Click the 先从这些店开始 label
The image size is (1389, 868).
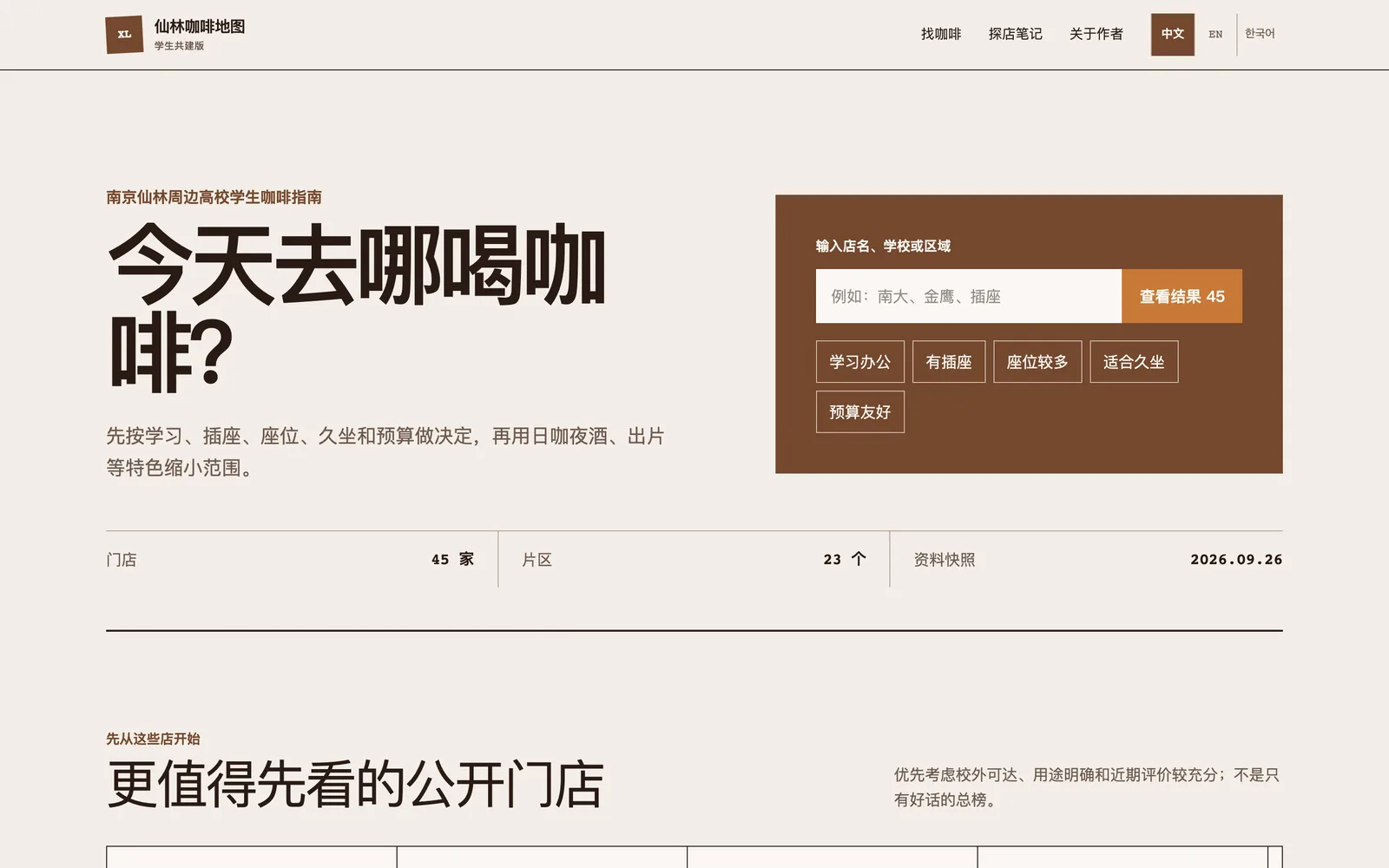point(153,739)
